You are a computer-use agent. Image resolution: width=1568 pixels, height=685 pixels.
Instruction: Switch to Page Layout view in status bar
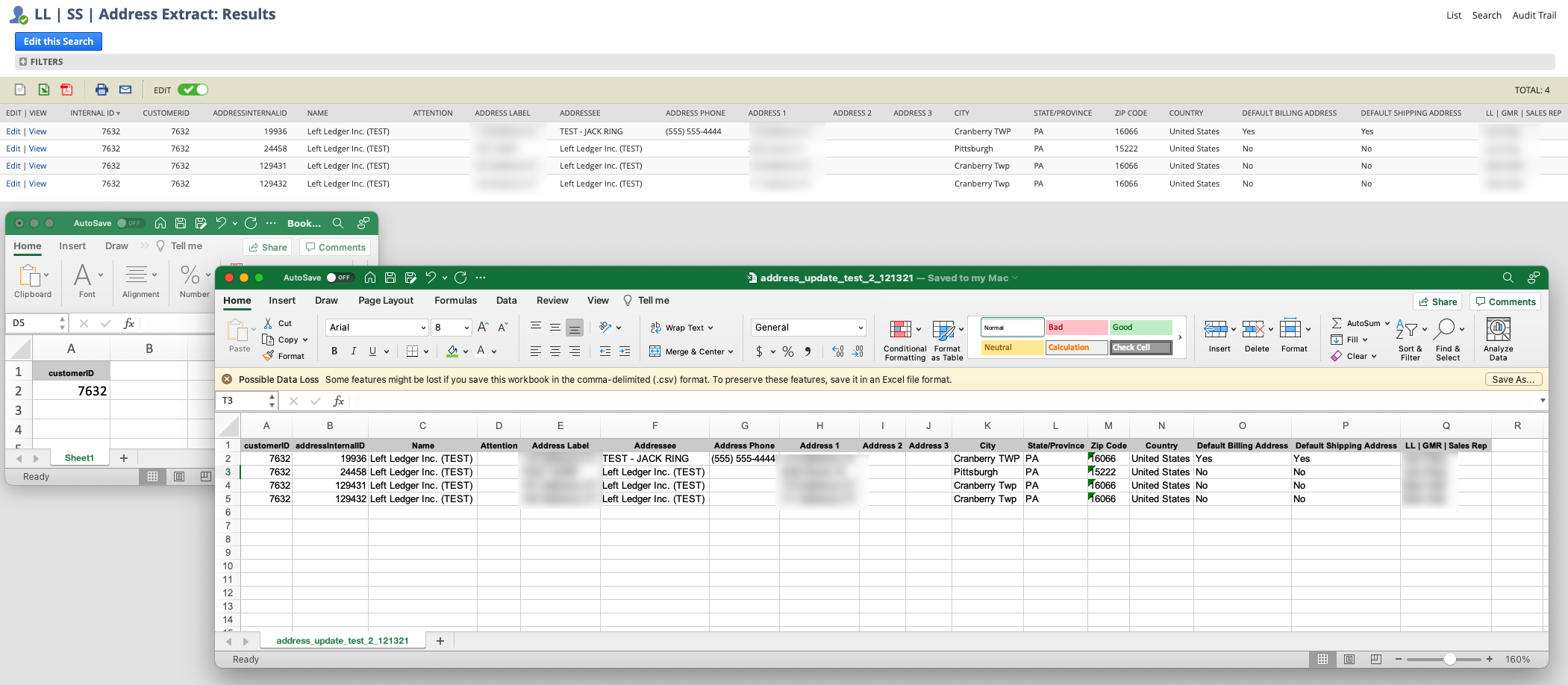pos(1349,659)
